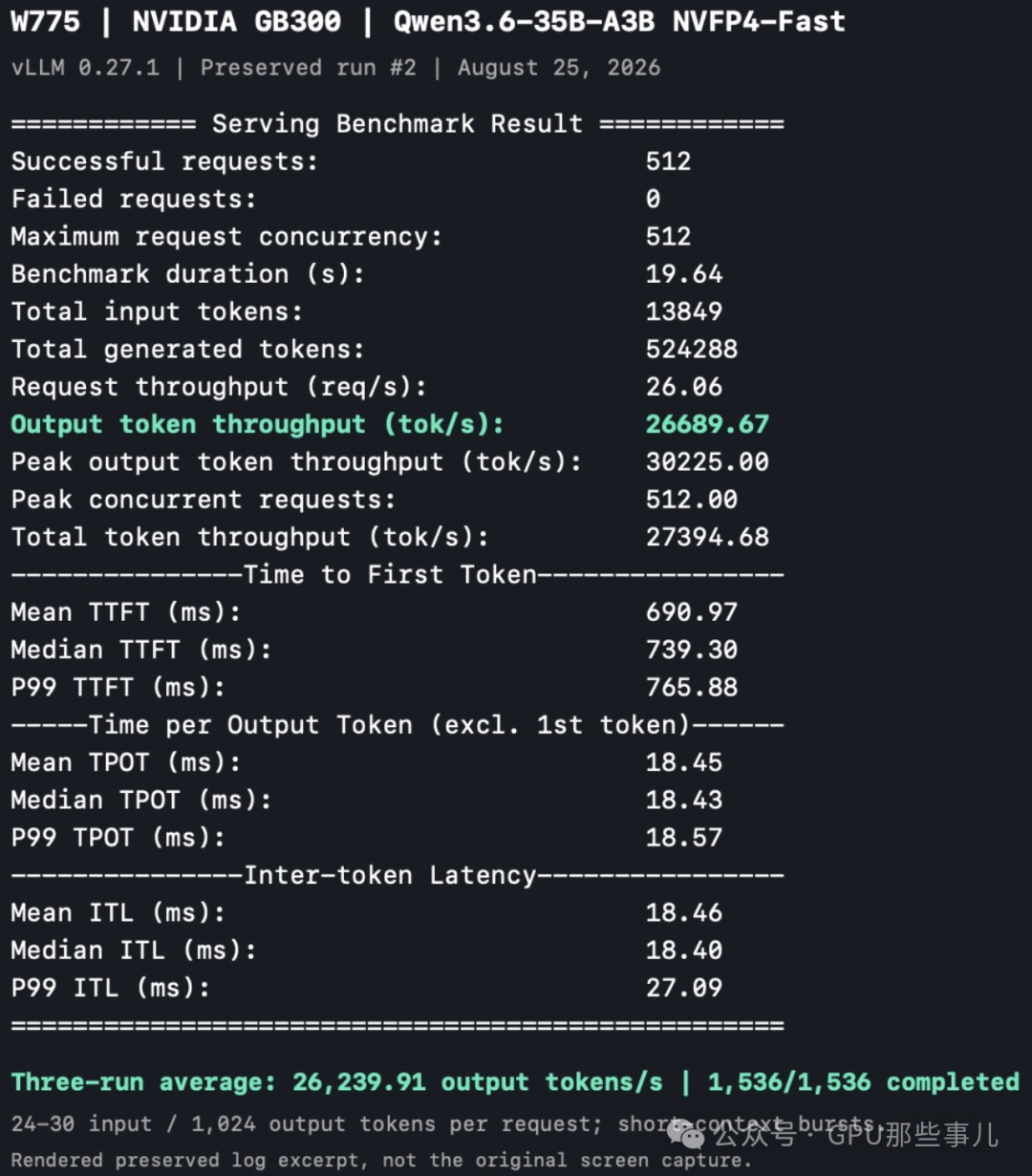Click the "W775" text in the title
This screenshot has width=1032, height=1176.
(x=45, y=22)
